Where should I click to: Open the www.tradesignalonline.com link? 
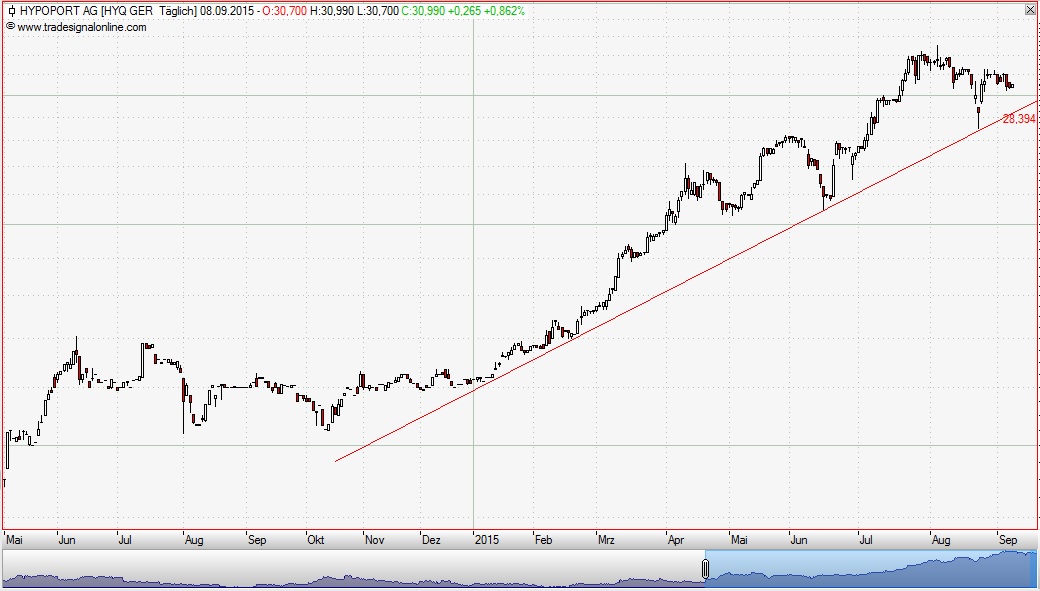[x=82, y=27]
